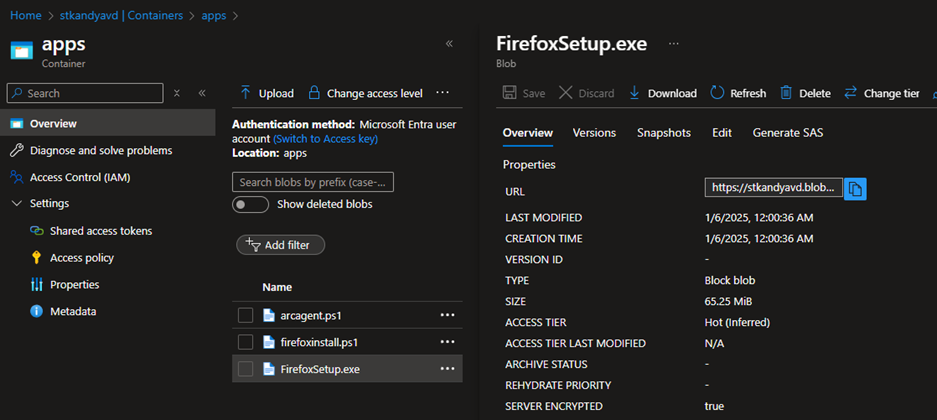Switch to the Snapshots tab

coord(663,133)
